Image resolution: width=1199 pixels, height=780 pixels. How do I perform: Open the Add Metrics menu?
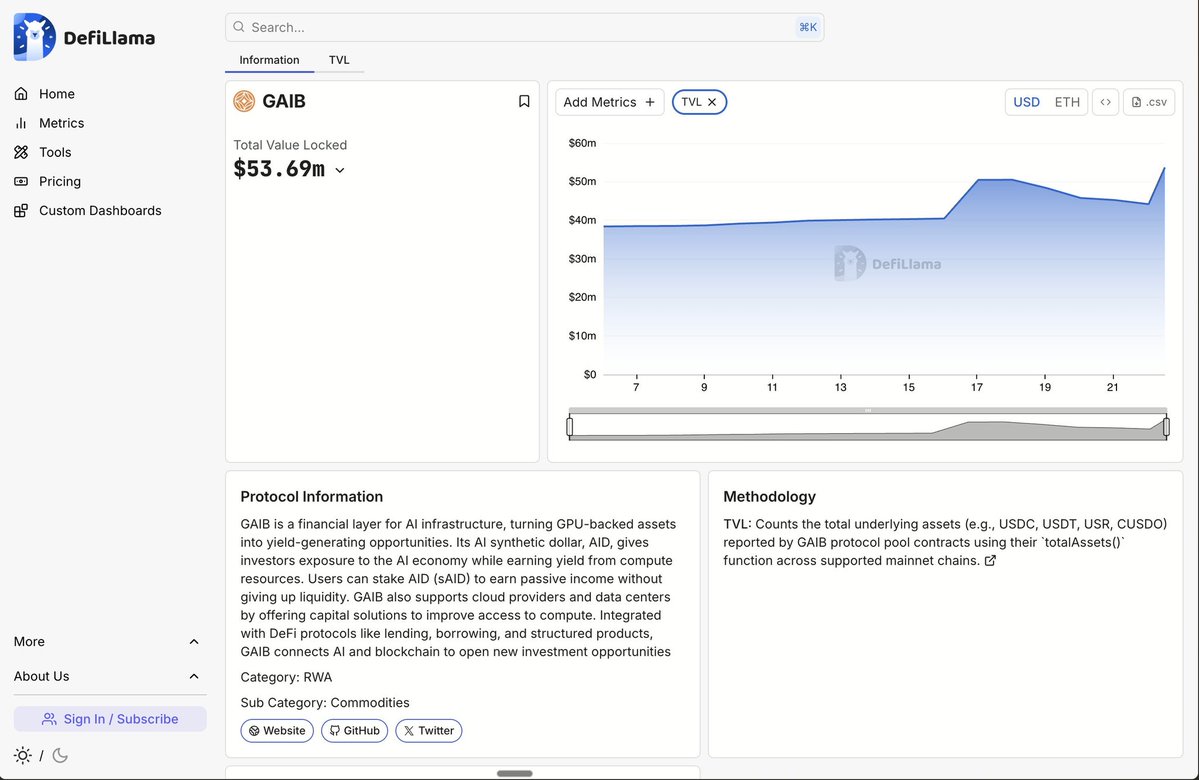609,102
